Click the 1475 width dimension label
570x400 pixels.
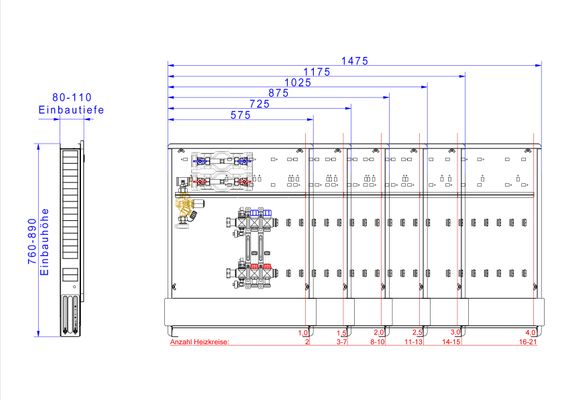(x=355, y=61)
